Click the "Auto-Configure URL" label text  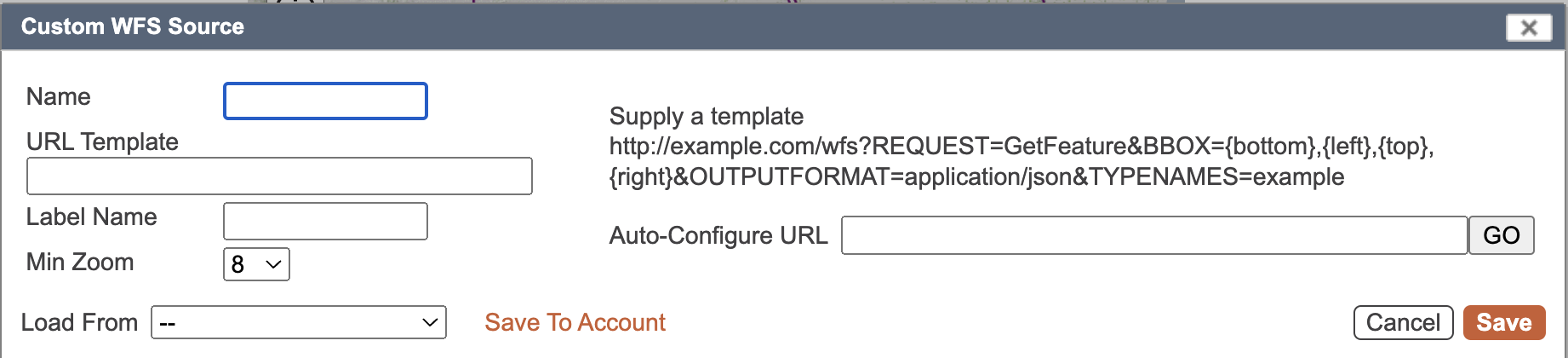click(718, 235)
